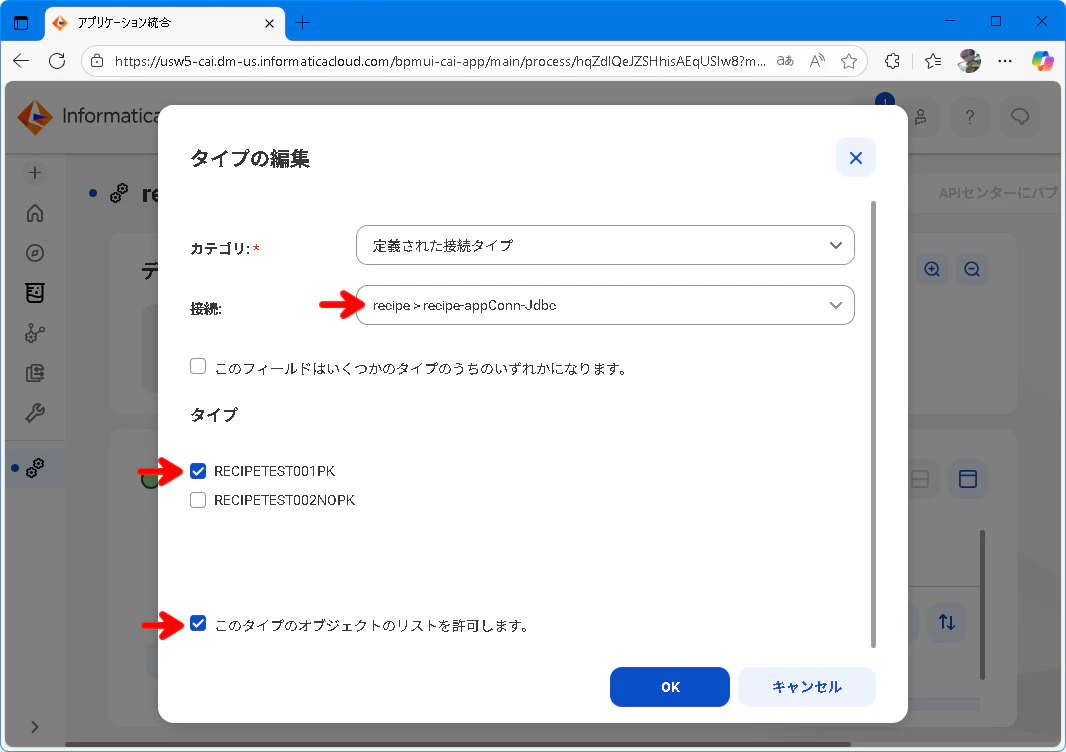Expand the left sidebar chevron

tap(35, 727)
